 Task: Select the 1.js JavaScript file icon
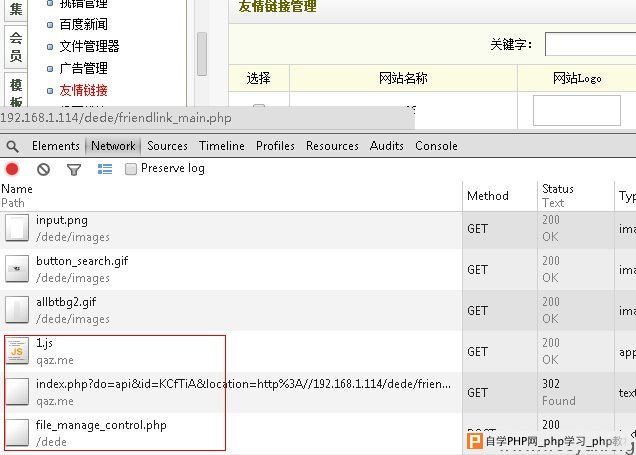17,351
